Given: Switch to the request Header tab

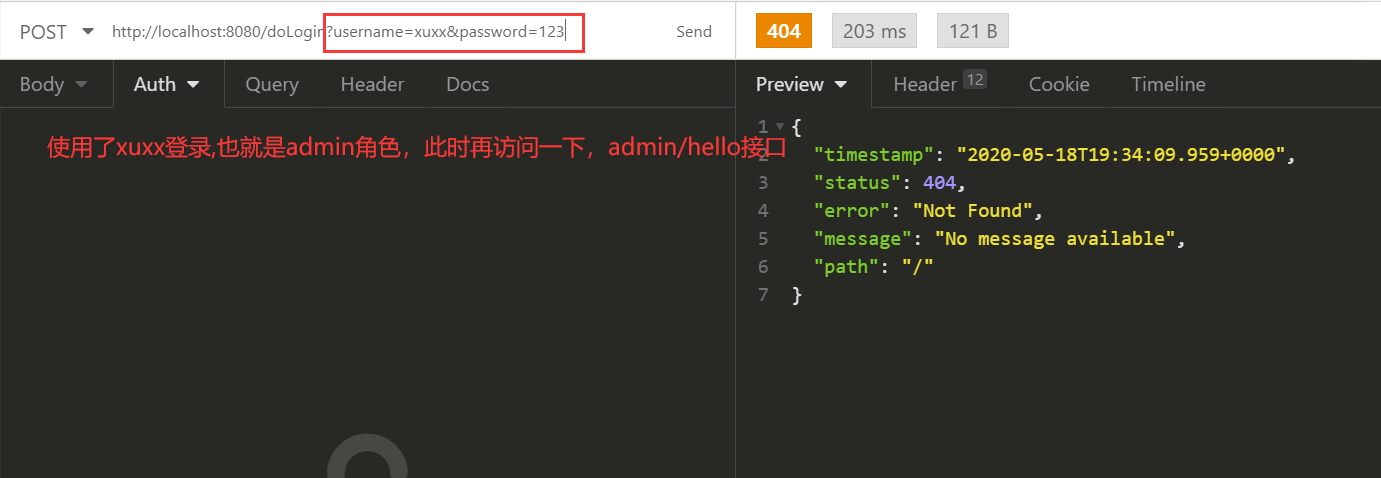Looking at the screenshot, I should coord(372,84).
